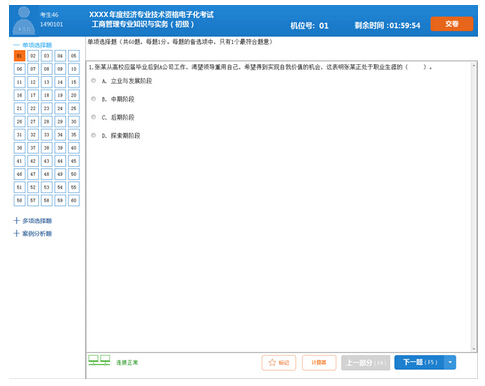Click the scrollbar up arrow in question panel
This screenshot has height=386, width=485.
coord(474,66)
